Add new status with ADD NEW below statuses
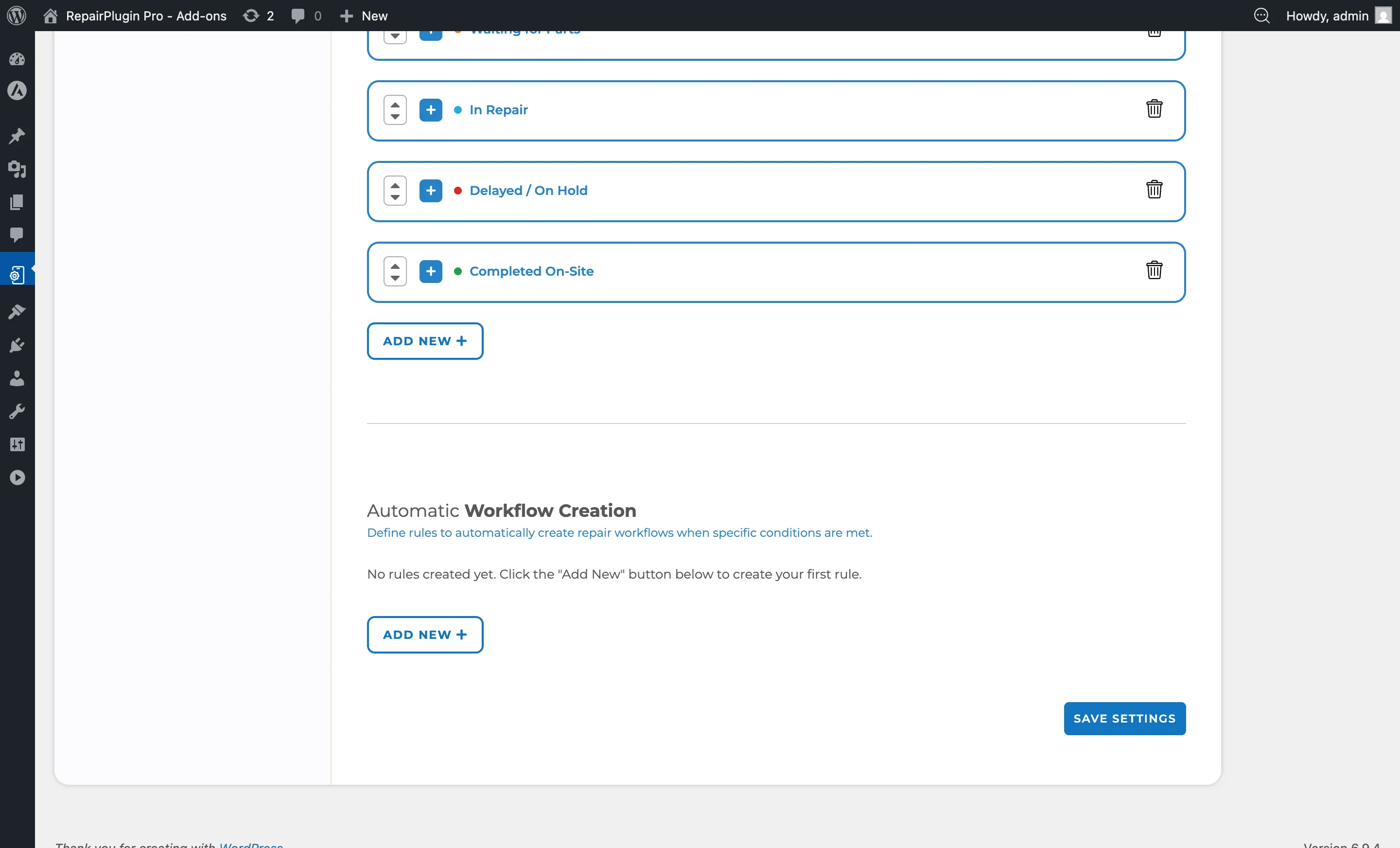This screenshot has height=848, width=1400. pos(425,341)
